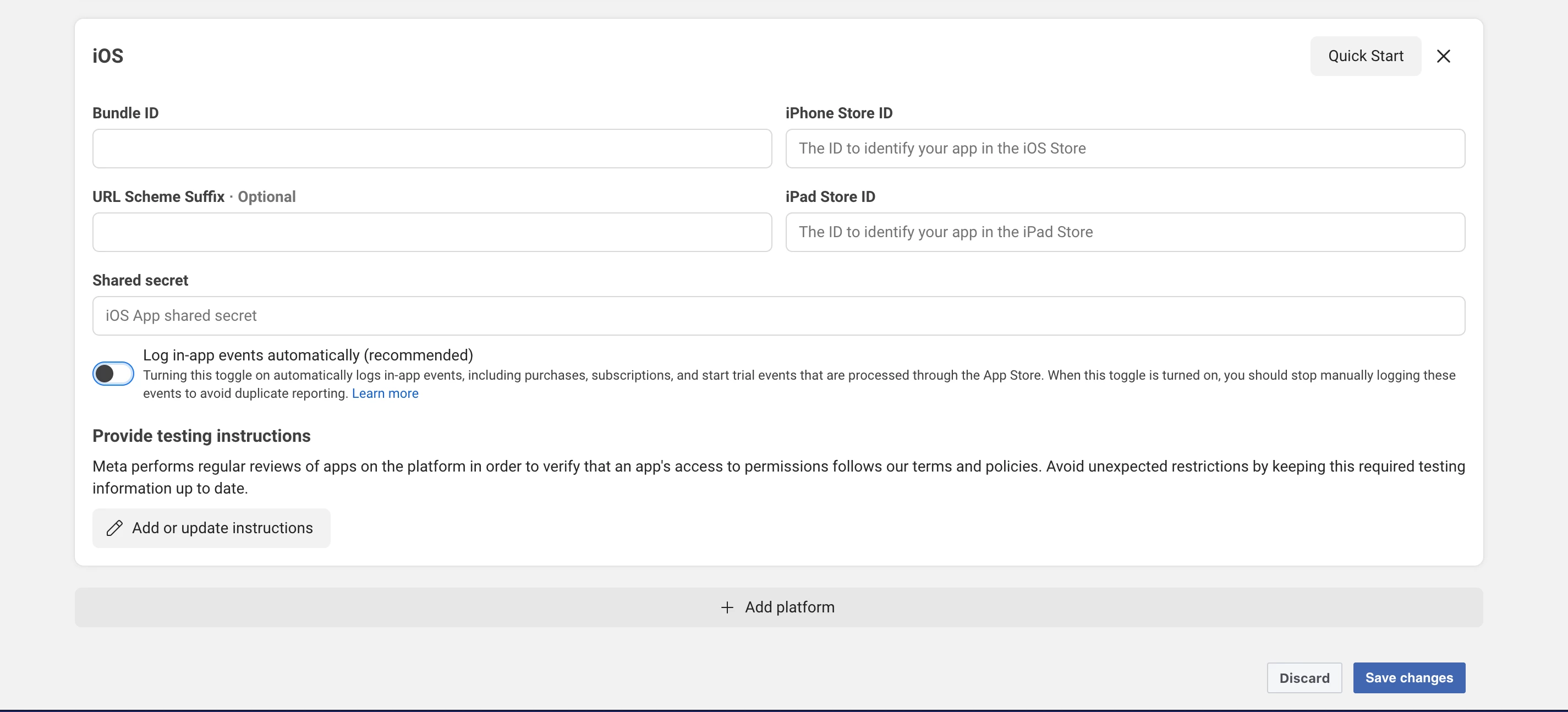Focus the iOS App shared secret field
The image size is (1568, 712).
click(778, 316)
